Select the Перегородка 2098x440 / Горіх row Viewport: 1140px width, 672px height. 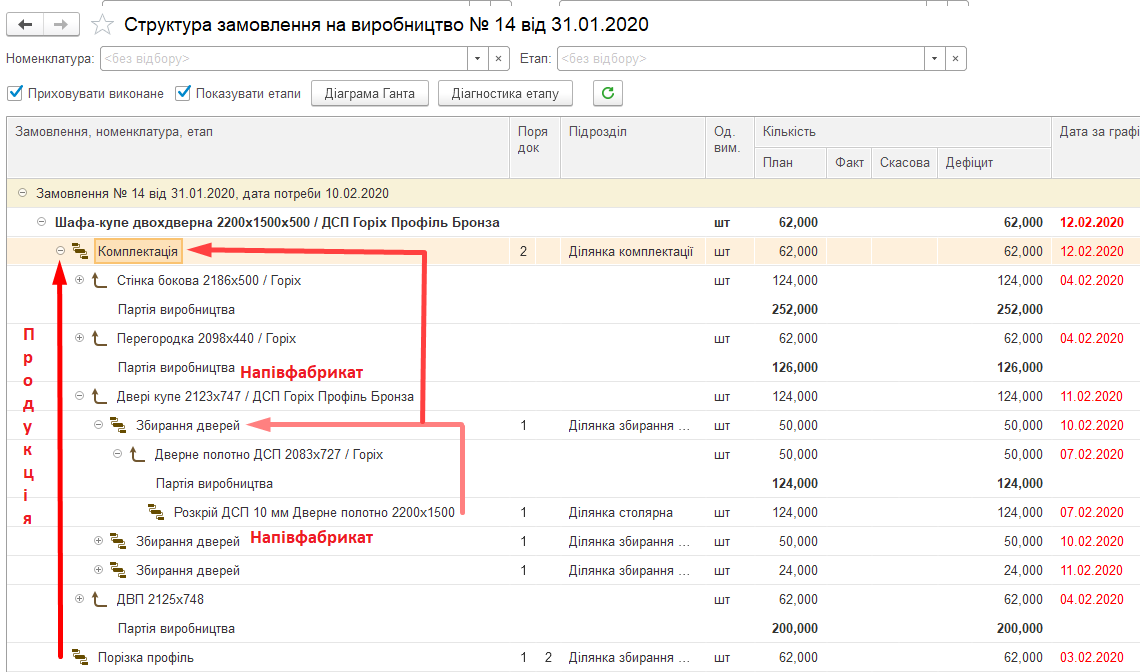(x=206, y=339)
